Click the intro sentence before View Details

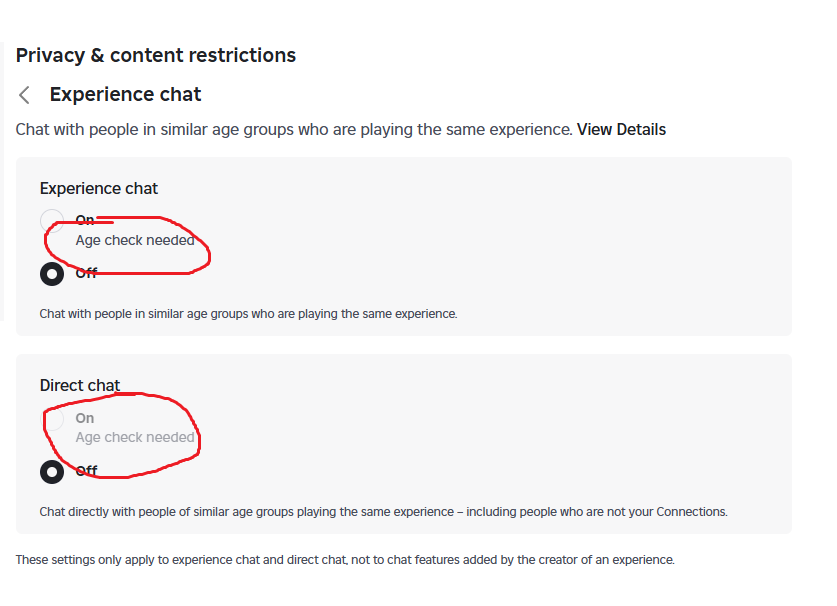click(x=294, y=129)
